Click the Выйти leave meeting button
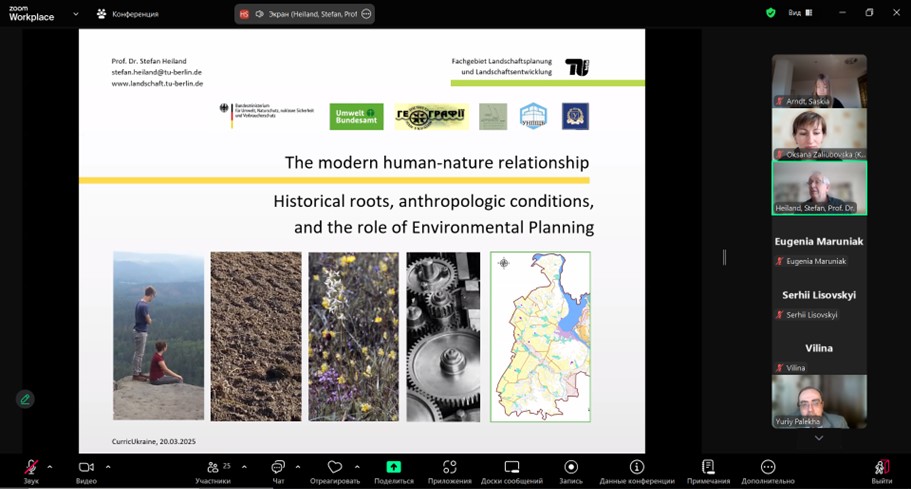Viewport: 911px width, 489px height. (881, 468)
